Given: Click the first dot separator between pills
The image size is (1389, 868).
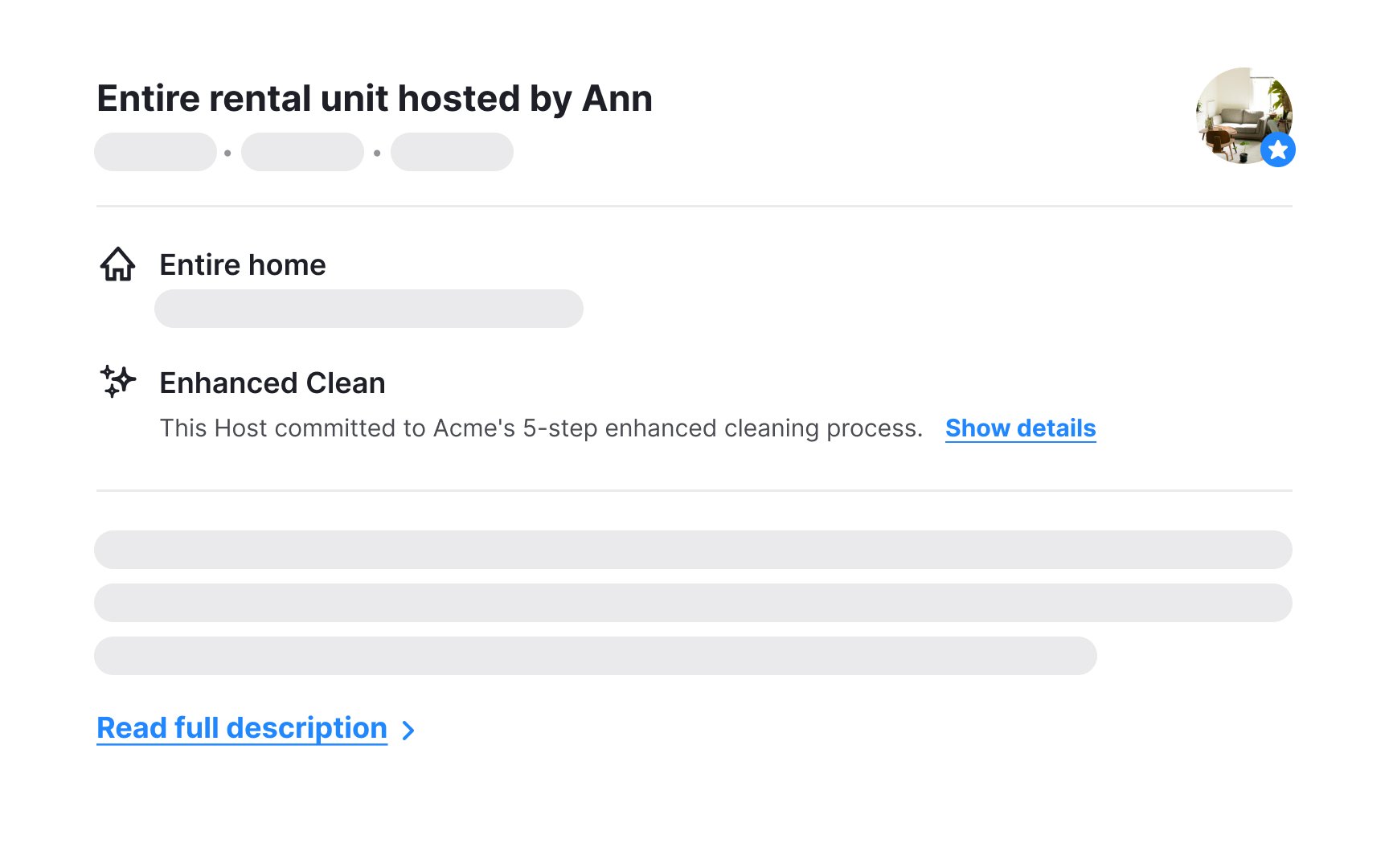Looking at the screenshot, I should coord(228,153).
